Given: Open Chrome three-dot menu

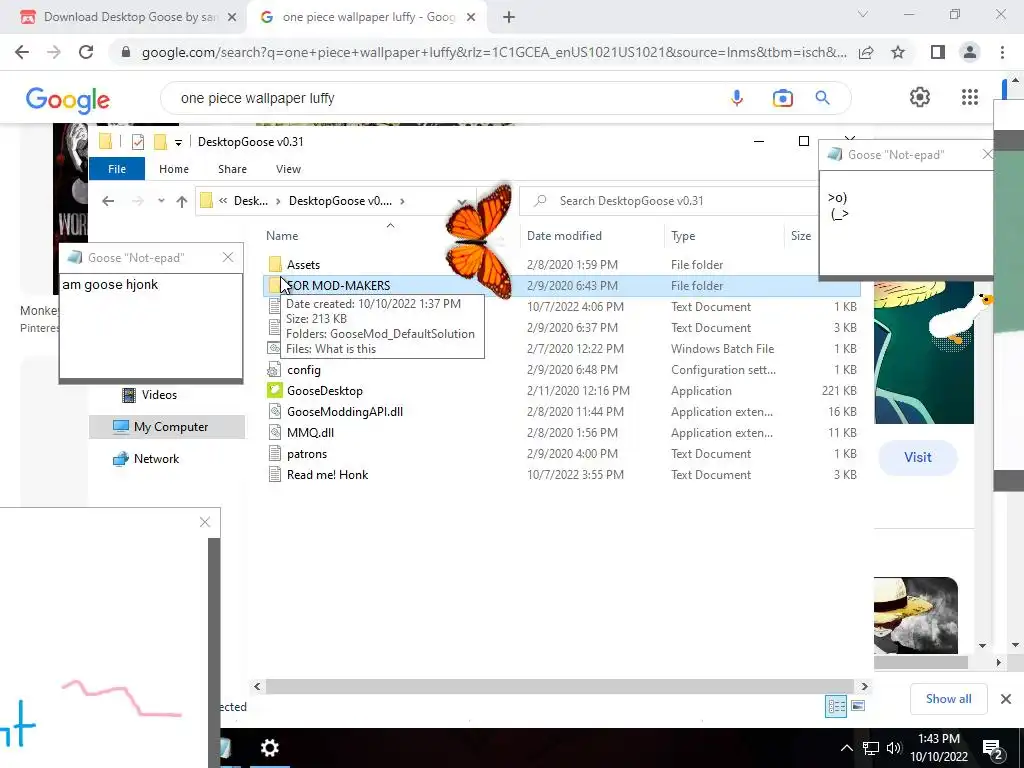Looking at the screenshot, I should 1002,52.
